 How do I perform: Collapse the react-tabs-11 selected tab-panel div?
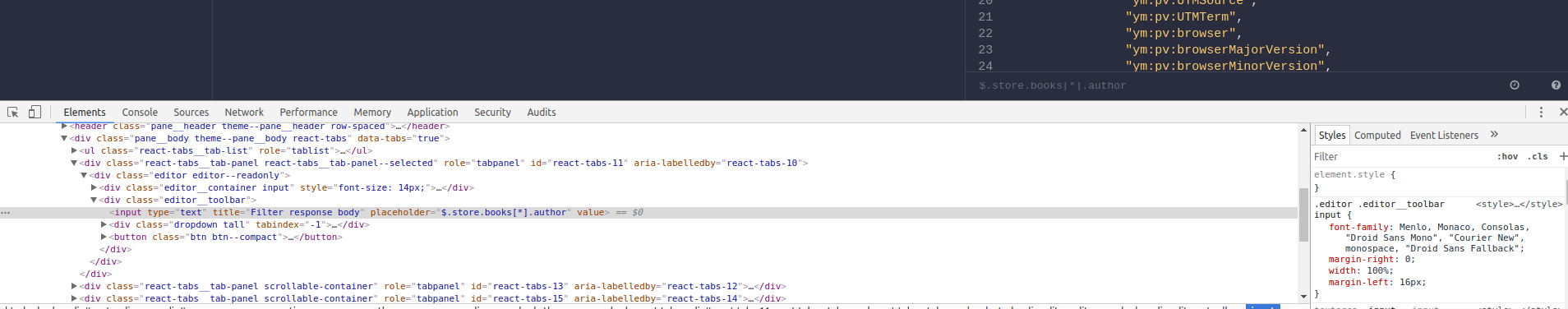point(74,164)
